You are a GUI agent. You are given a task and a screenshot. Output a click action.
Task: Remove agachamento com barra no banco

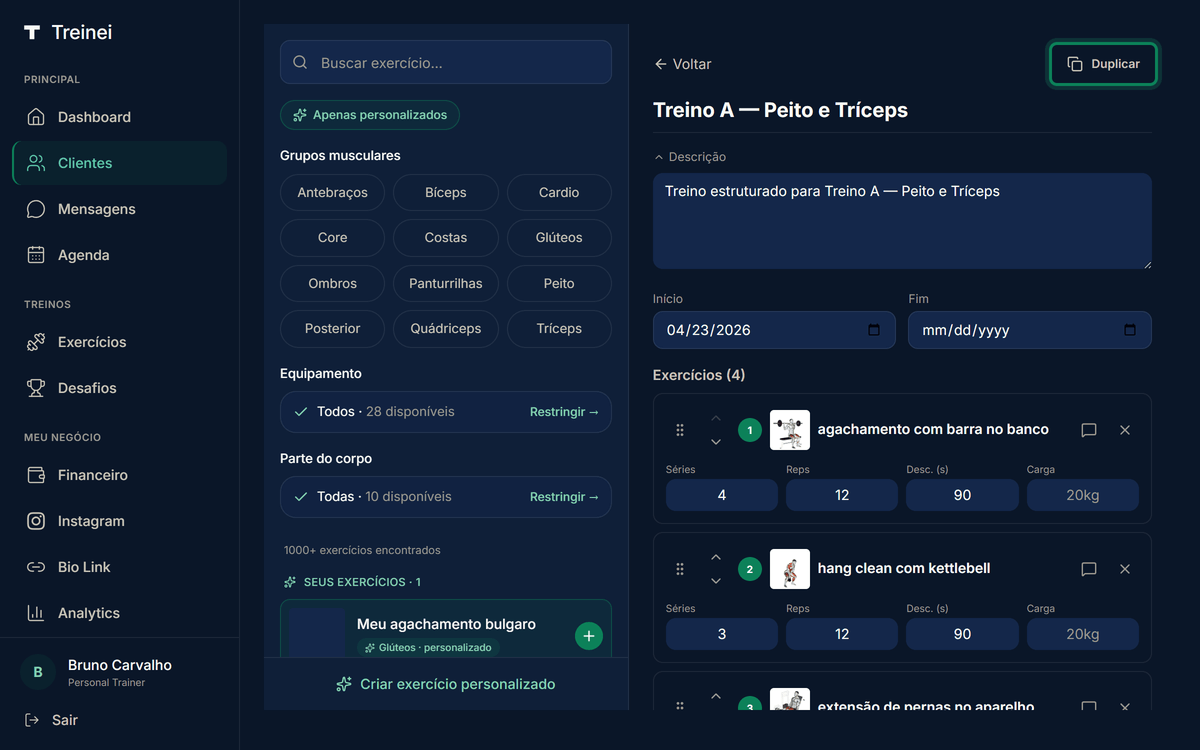coord(1125,430)
